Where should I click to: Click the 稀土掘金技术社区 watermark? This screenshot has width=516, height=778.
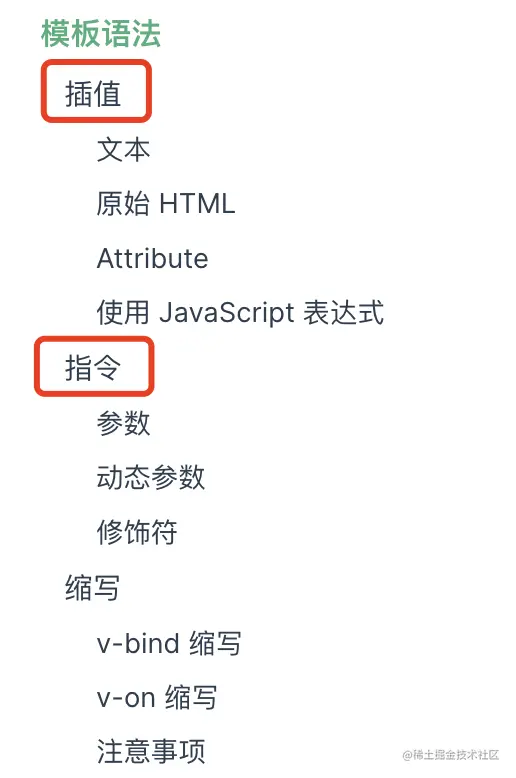(x=451, y=755)
